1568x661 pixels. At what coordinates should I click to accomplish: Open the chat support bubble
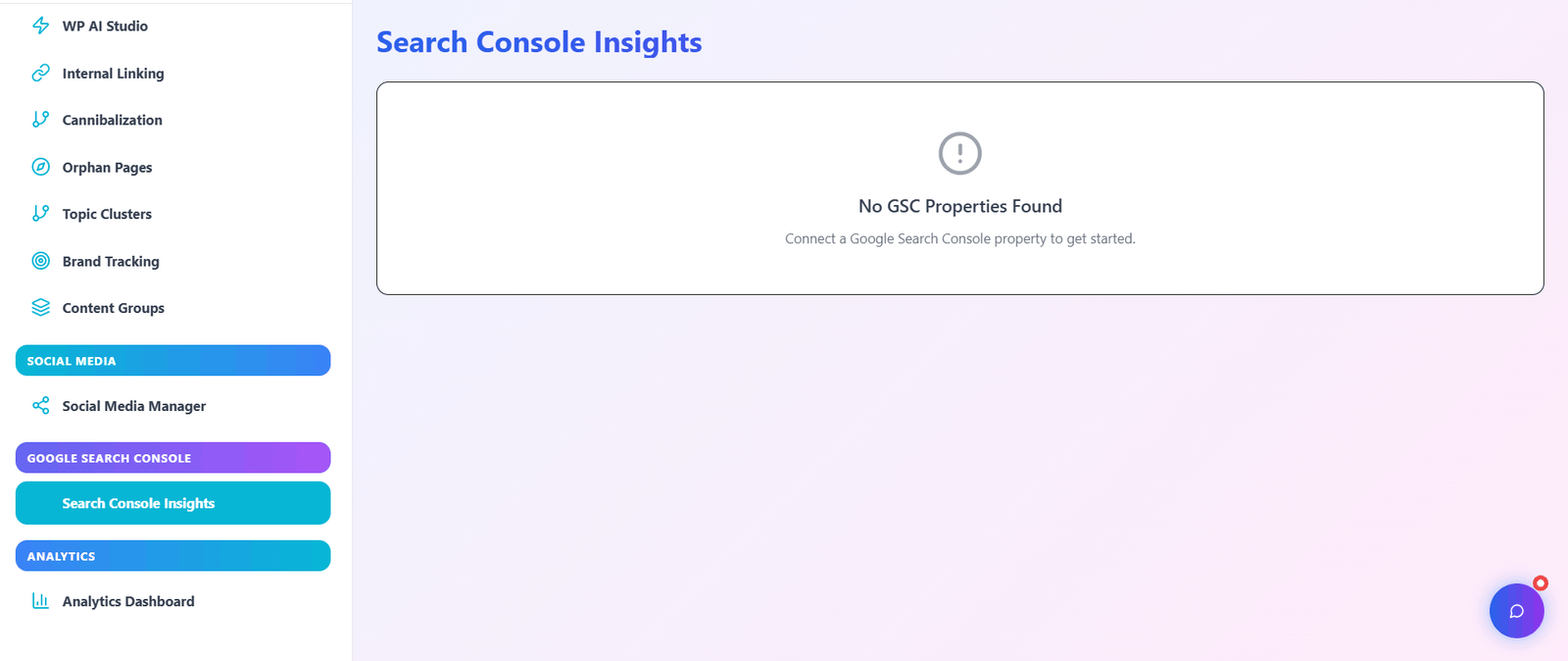(1515, 611)
